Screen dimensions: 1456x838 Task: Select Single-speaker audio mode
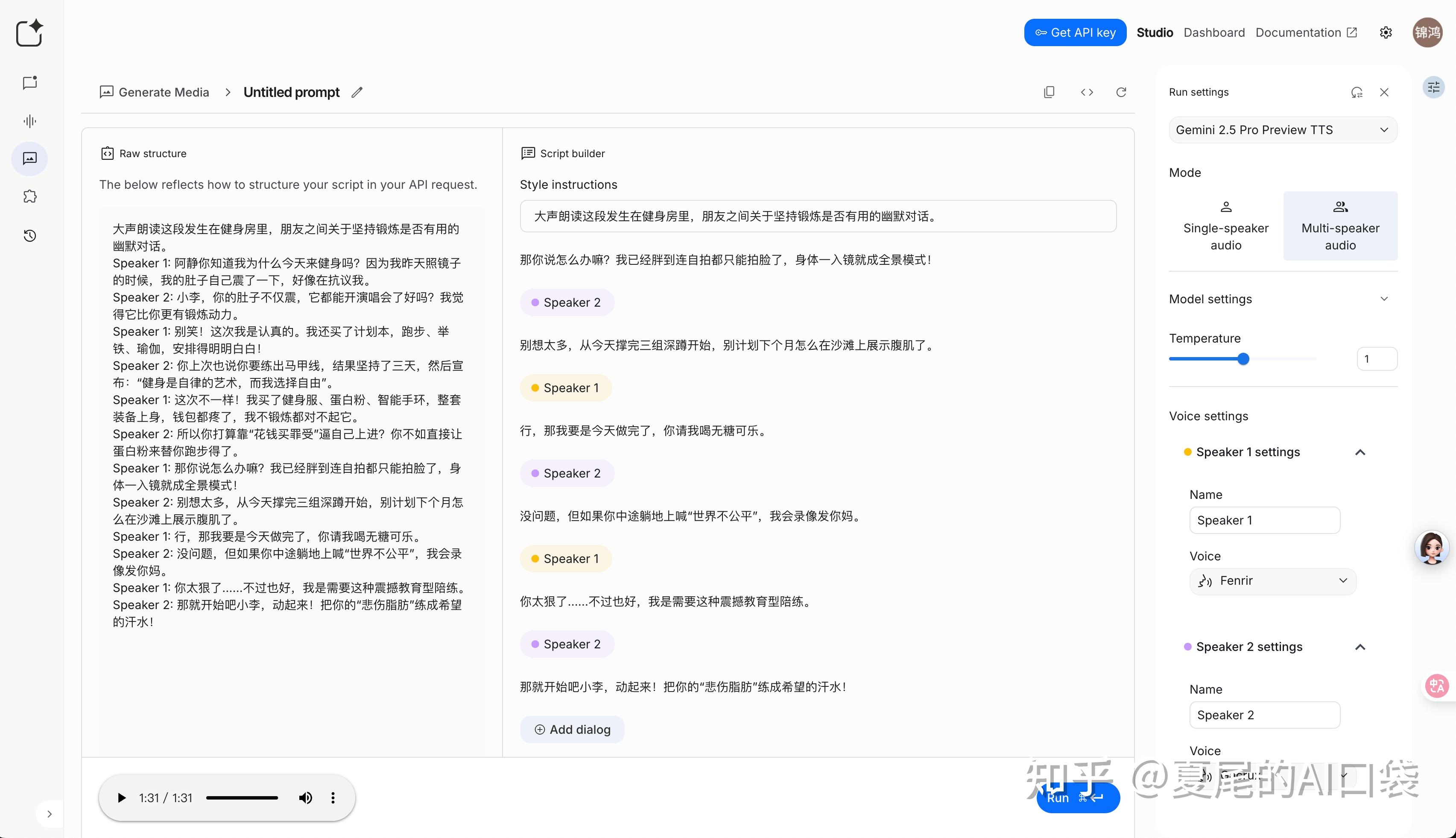pos(1226,226)
